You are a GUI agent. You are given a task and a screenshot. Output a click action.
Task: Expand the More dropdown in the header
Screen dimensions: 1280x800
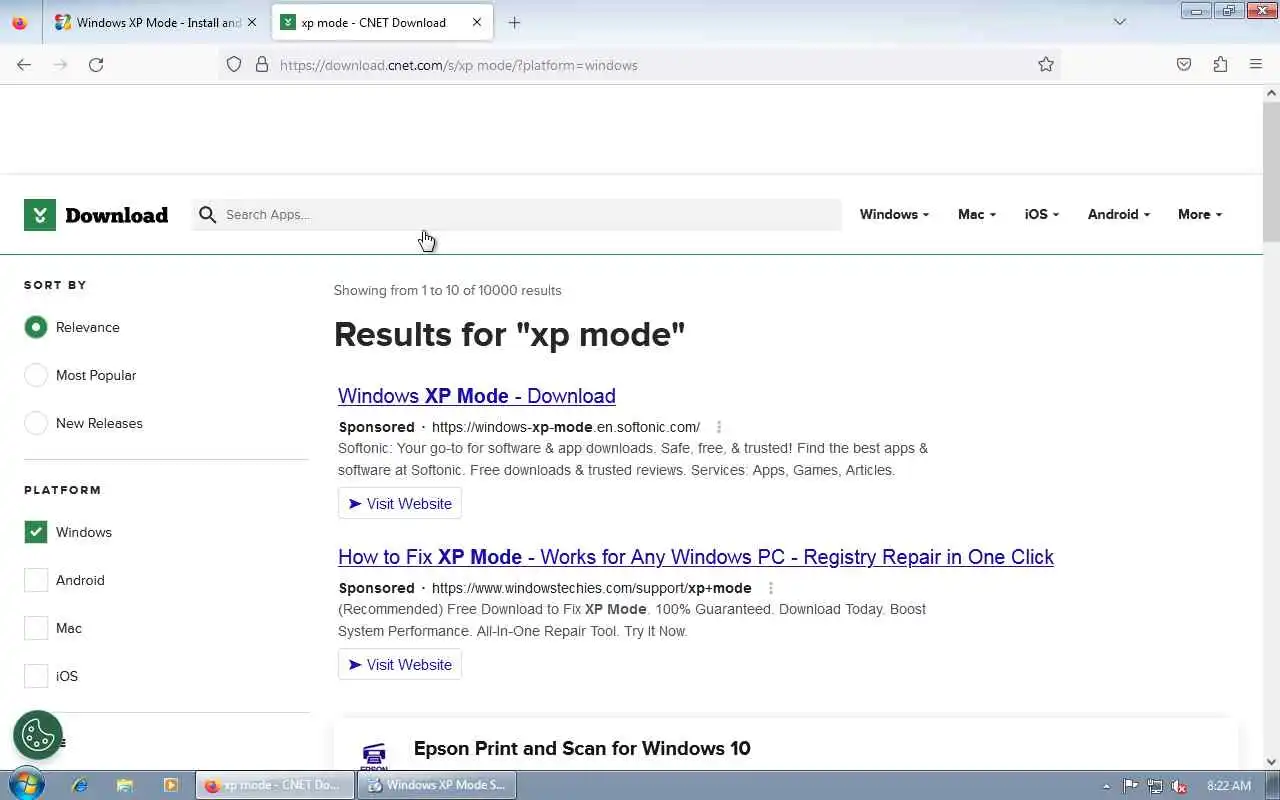pos(1199,214)
